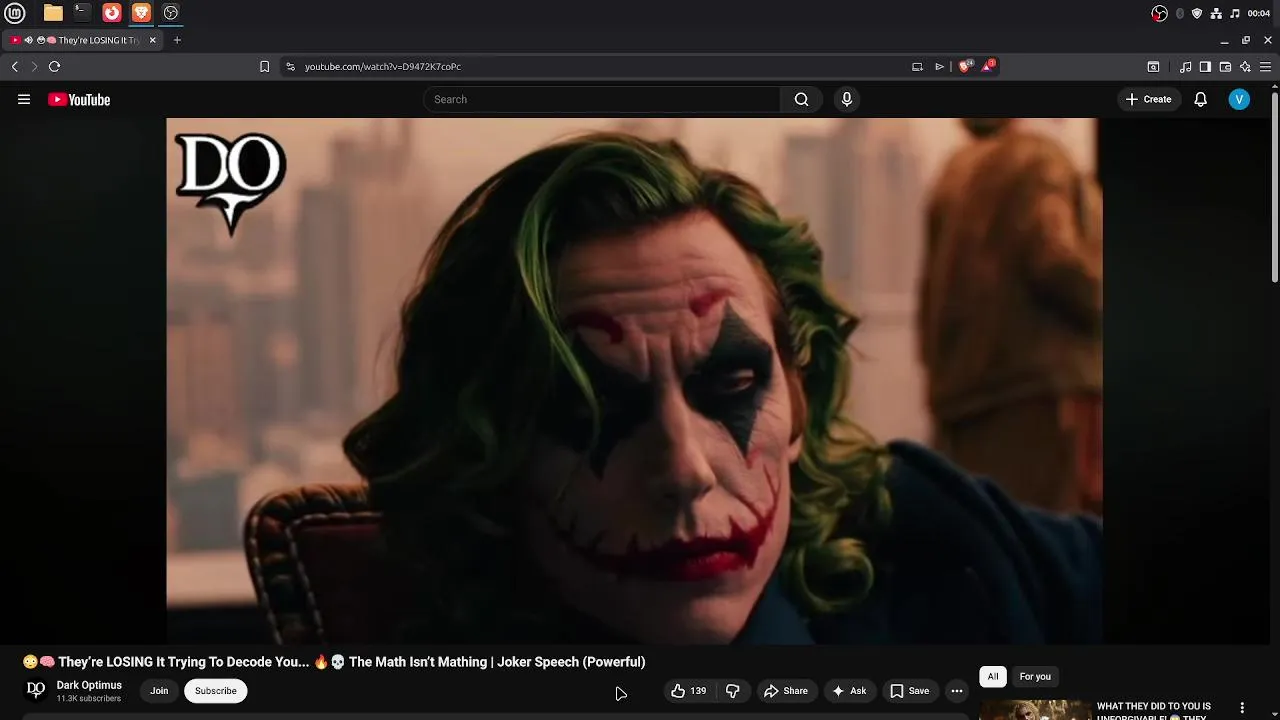The image size is (1280, 720).
Task: Switch to the Brave browser panel icon
Action: 141,13
